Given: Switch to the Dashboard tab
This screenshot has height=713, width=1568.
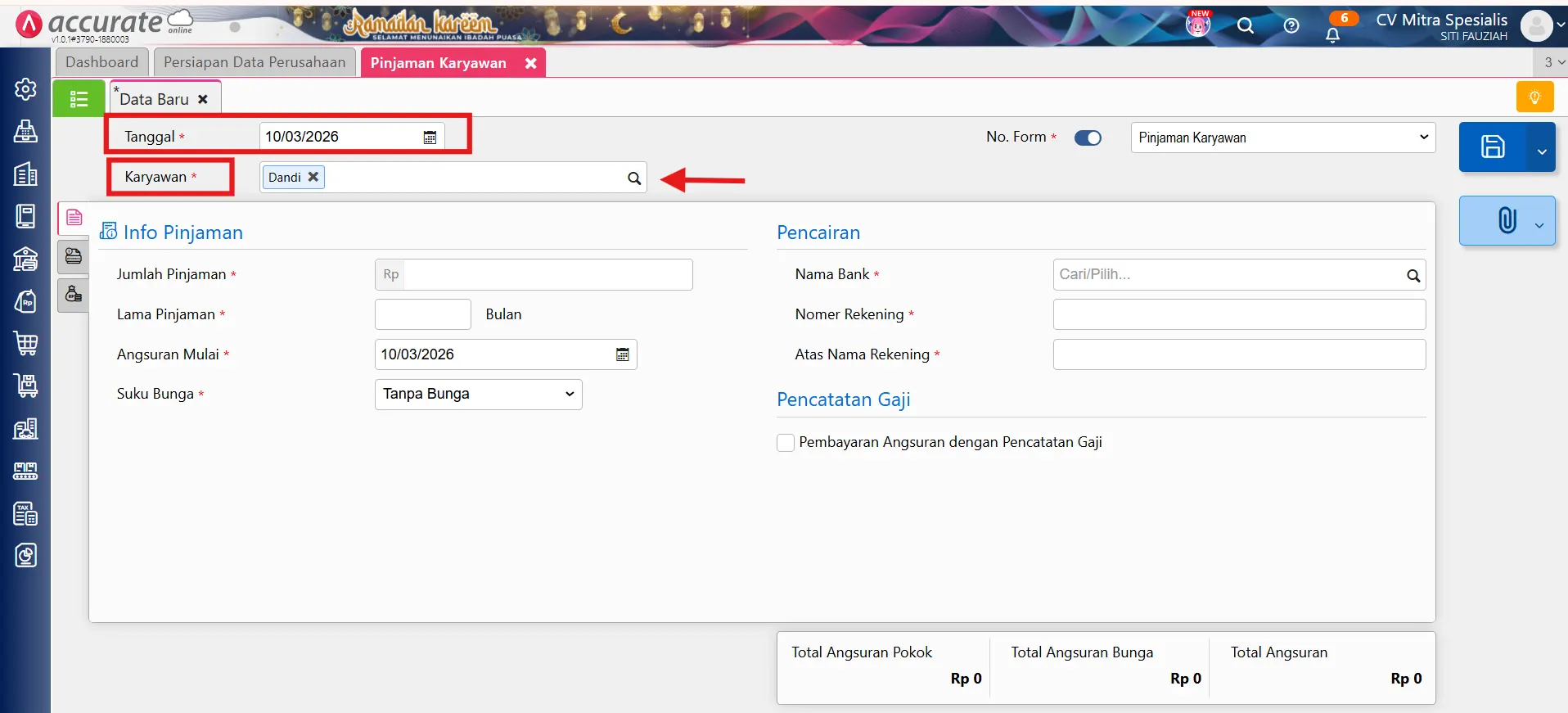Looking at the screenshot, I should [102, 62].
